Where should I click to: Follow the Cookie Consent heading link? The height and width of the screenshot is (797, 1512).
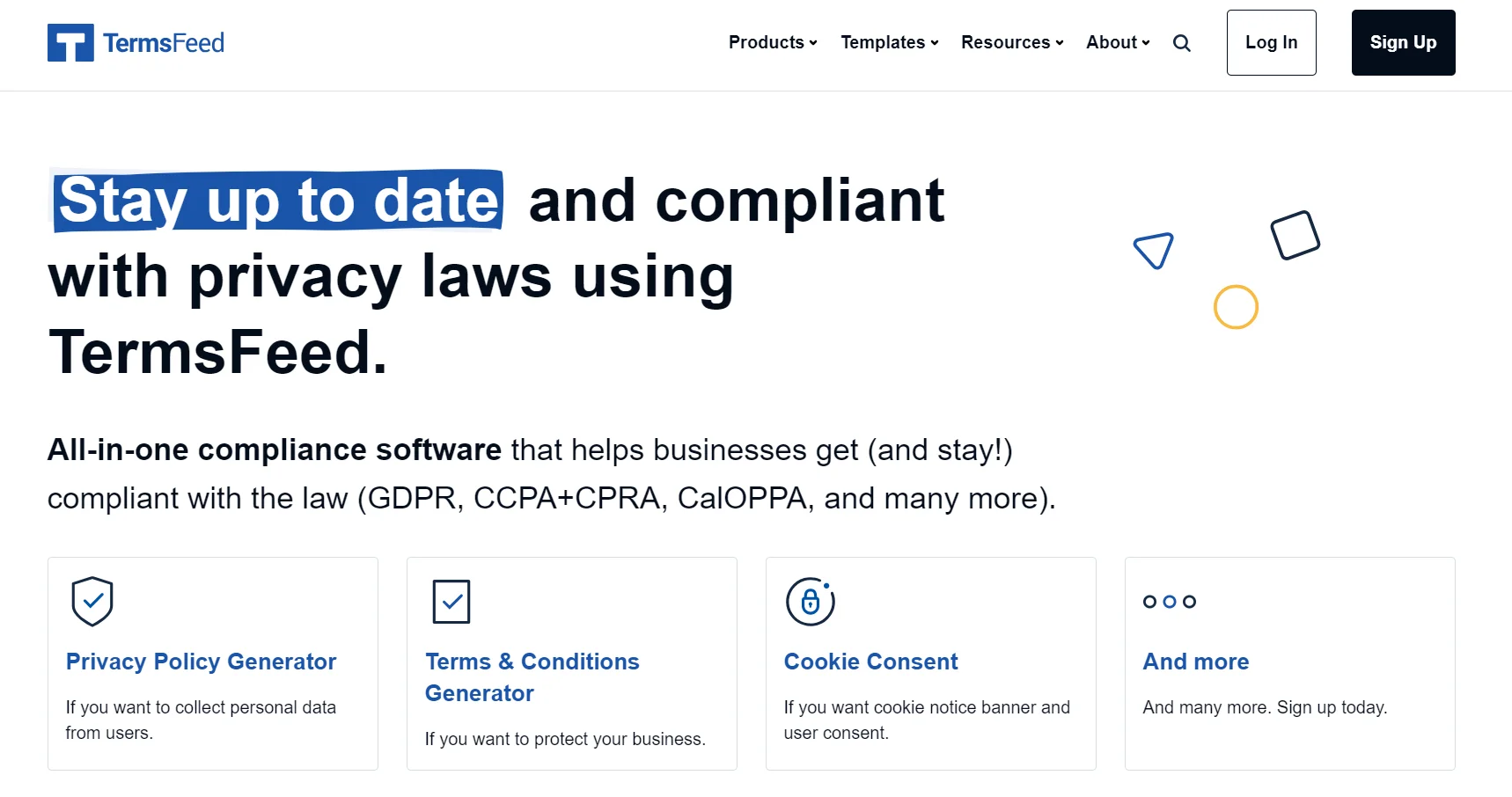870,662
